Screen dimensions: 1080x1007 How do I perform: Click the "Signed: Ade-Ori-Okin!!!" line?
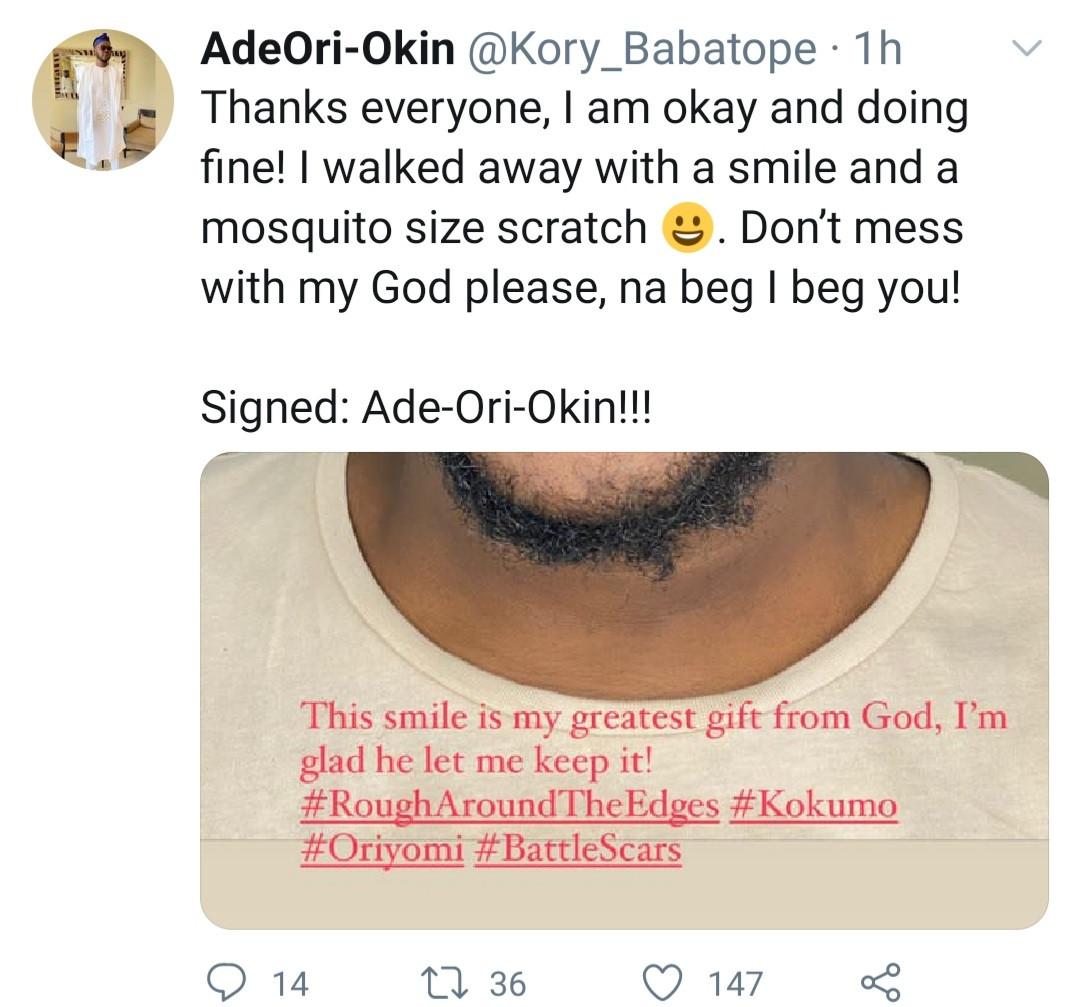(x=425, y=408)
